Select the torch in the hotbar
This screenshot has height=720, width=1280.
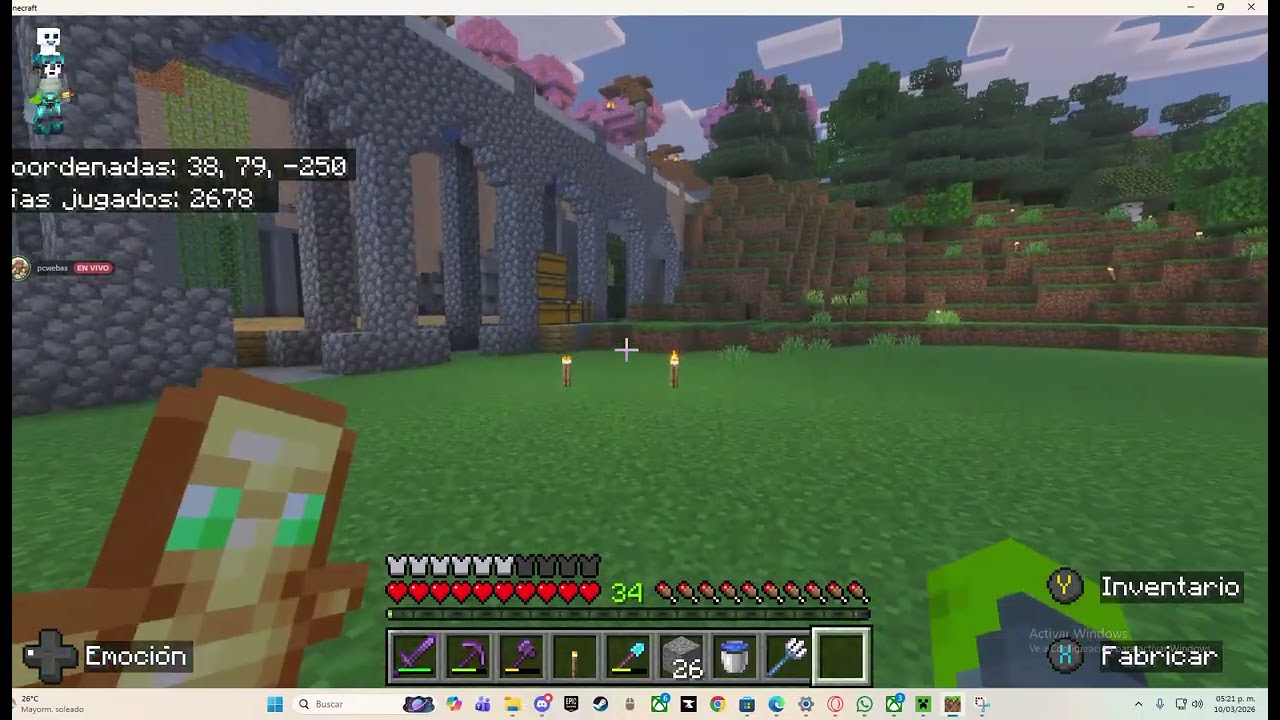coord(575,656)
